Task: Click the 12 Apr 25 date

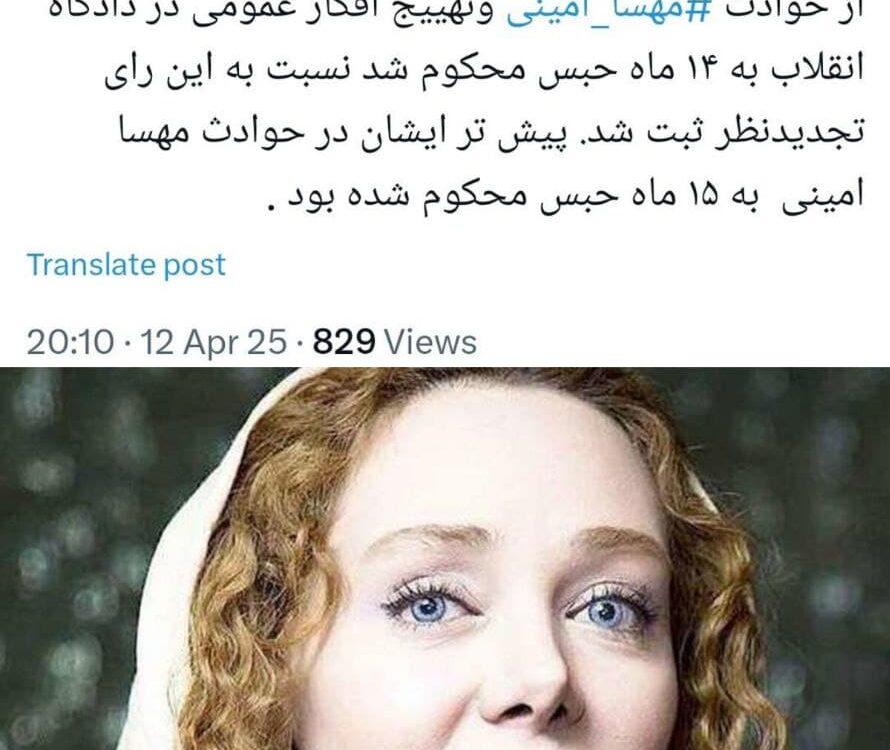Action: [x=213, y=342]
